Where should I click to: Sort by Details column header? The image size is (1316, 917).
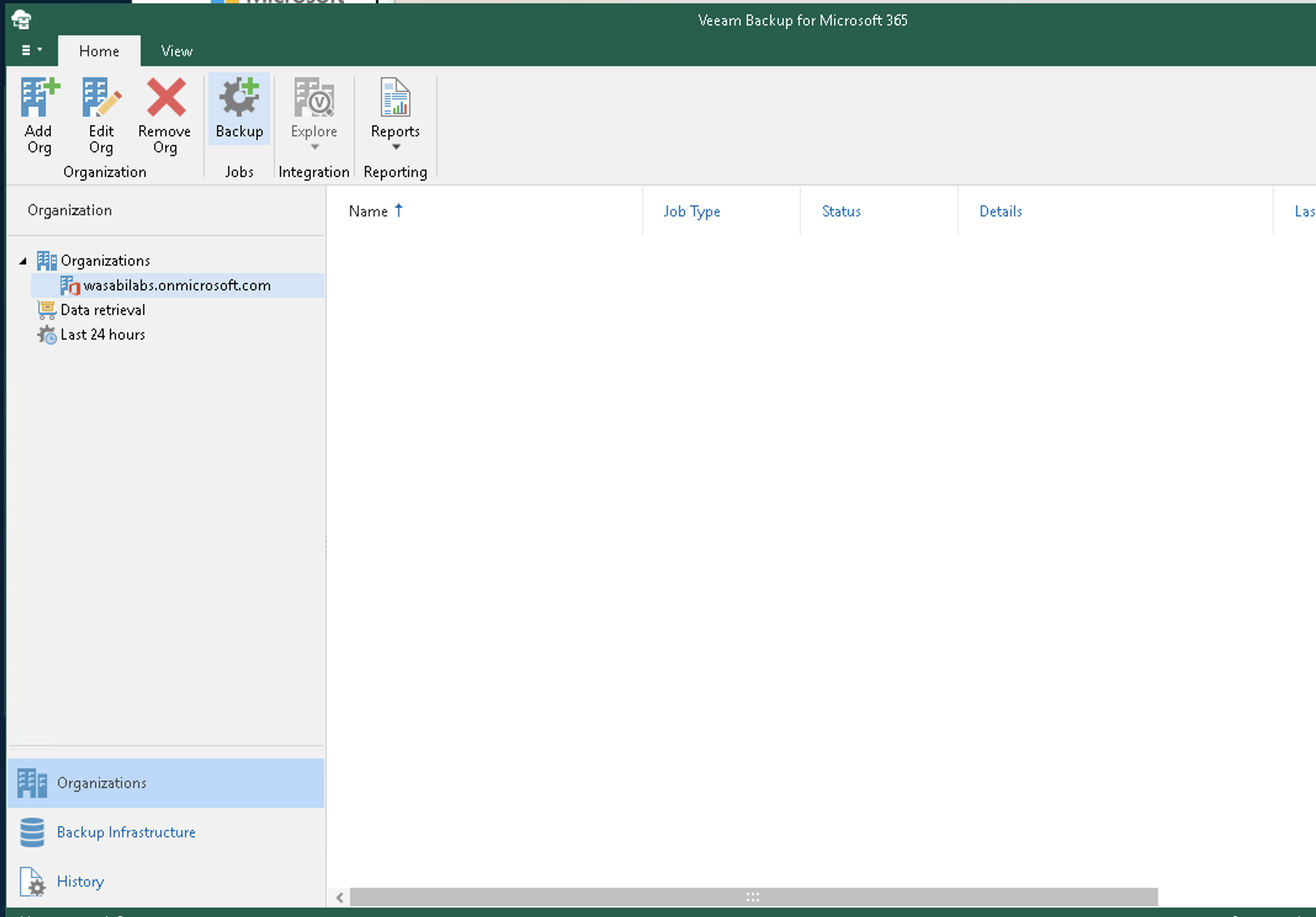[1001, 211]
